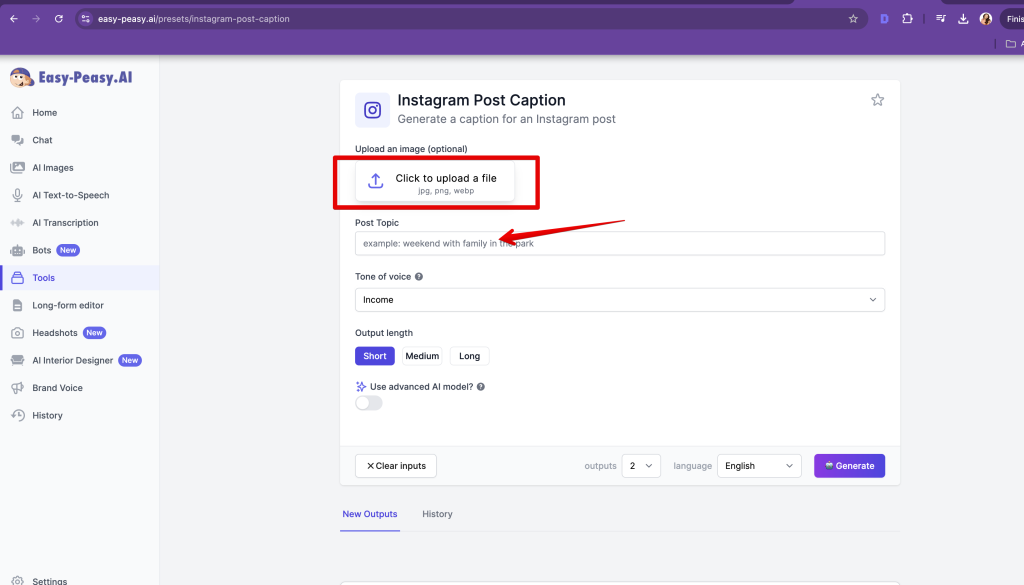Choose Medium output length
Image resolution: width=1024 pixels, height=585 pixels.
point(422,356)
